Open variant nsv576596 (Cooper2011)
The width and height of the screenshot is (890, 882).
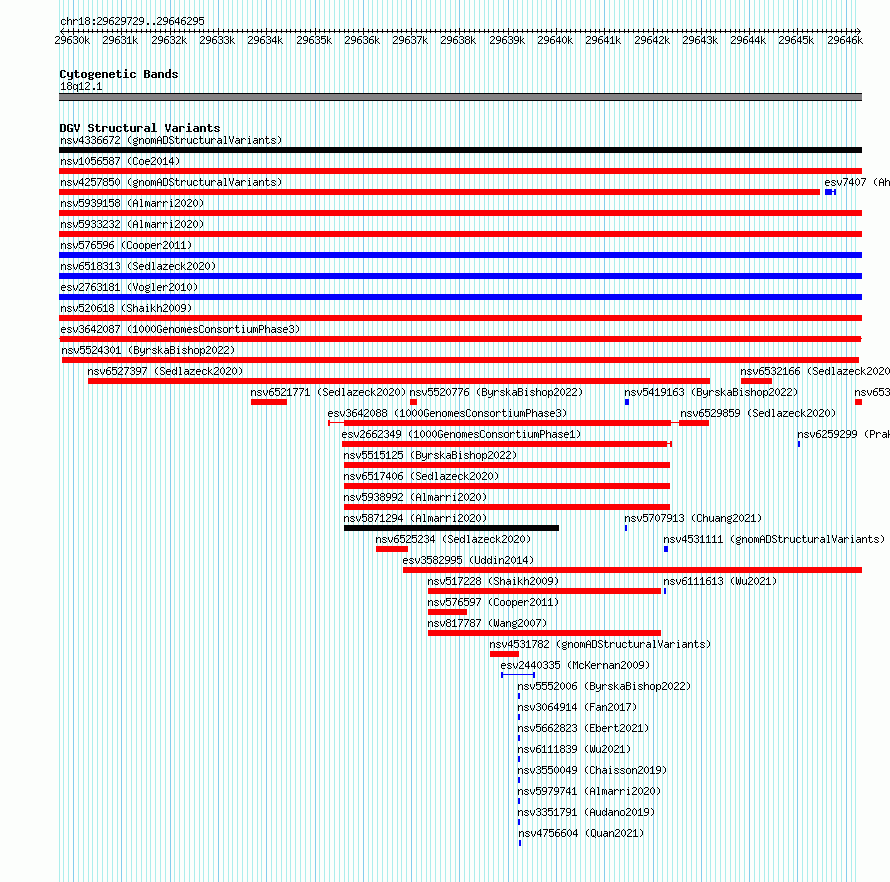pos(126,245)
